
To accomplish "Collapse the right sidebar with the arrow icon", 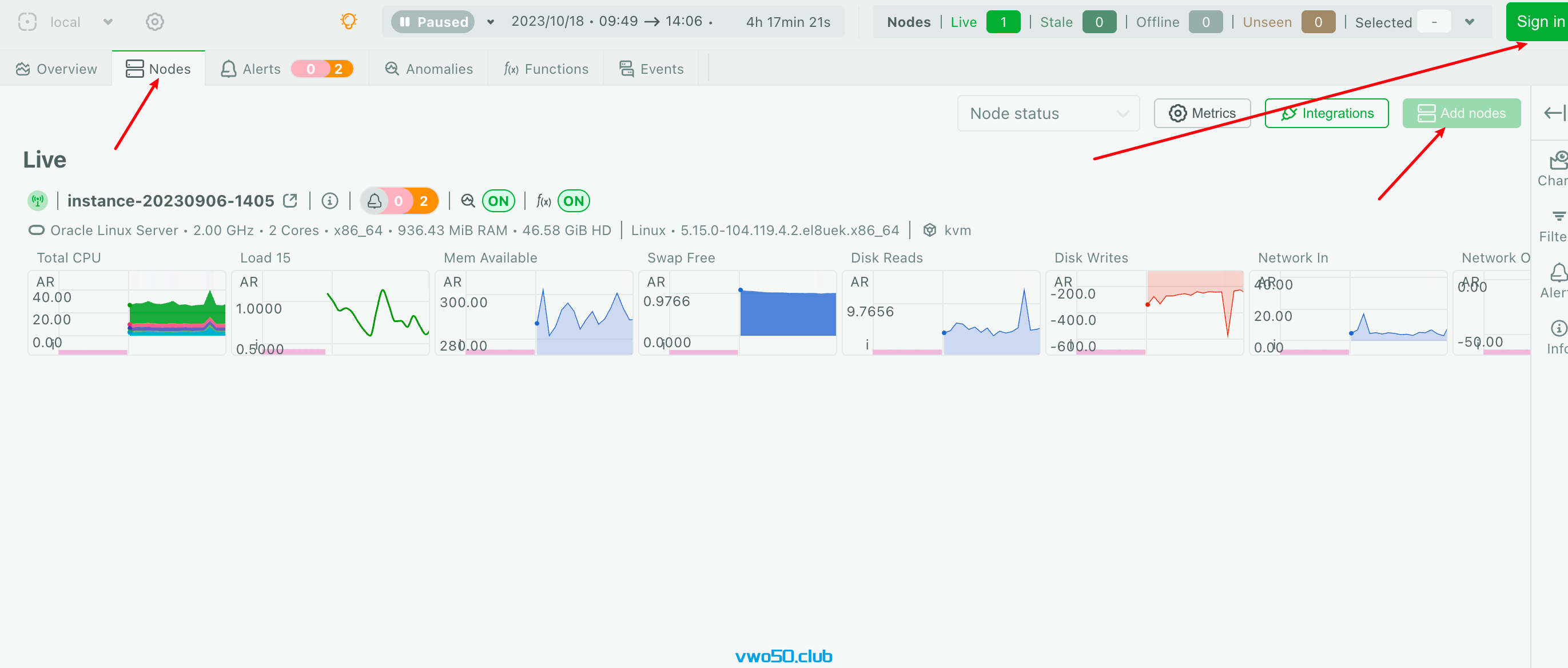I will click(1553, 113).
